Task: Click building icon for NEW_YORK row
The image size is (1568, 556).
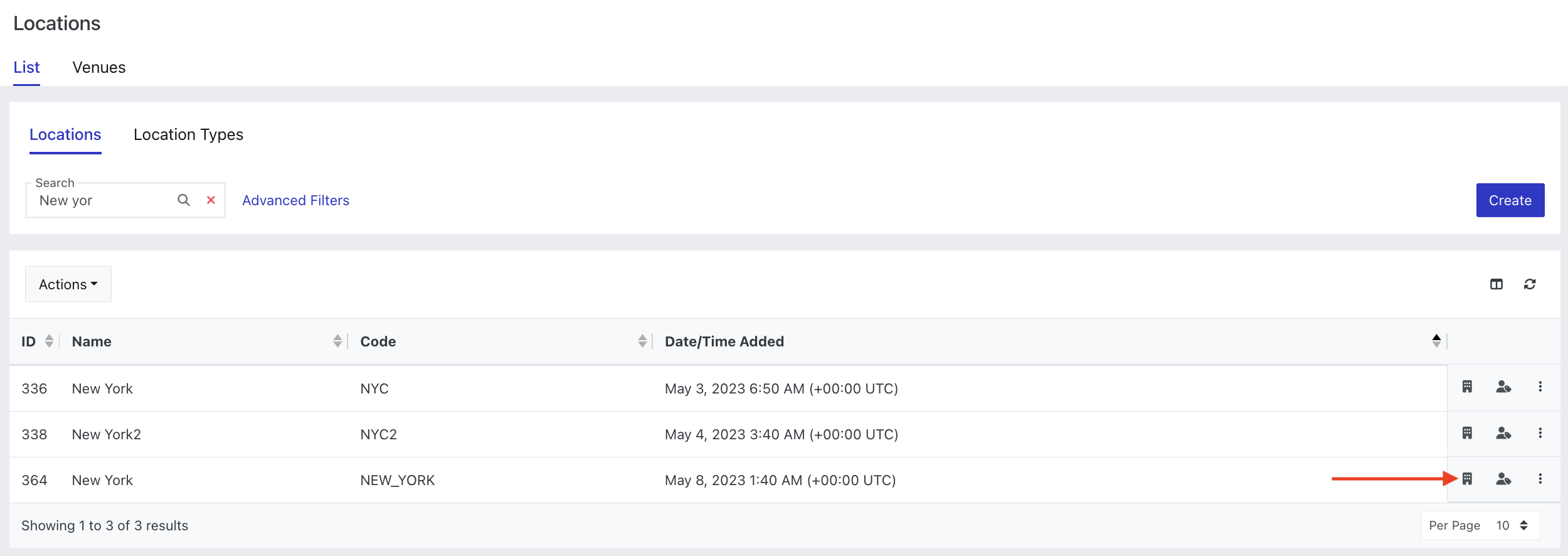Action: click(1467, 479)
